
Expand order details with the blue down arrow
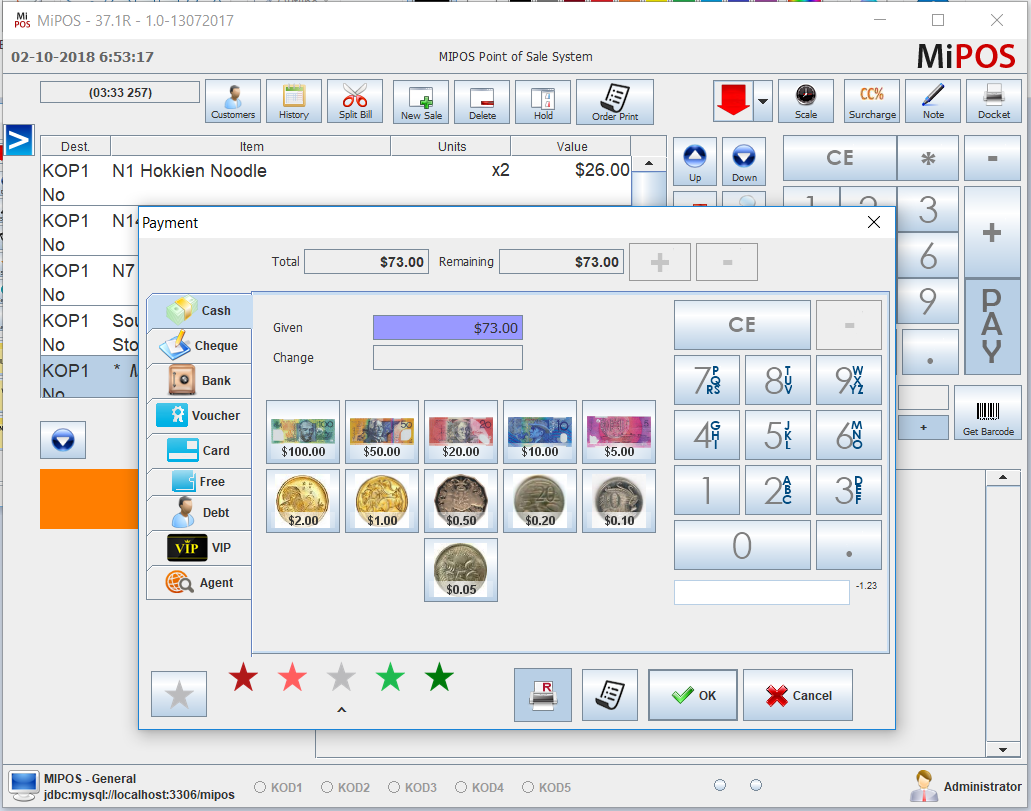tap(62, 439)
